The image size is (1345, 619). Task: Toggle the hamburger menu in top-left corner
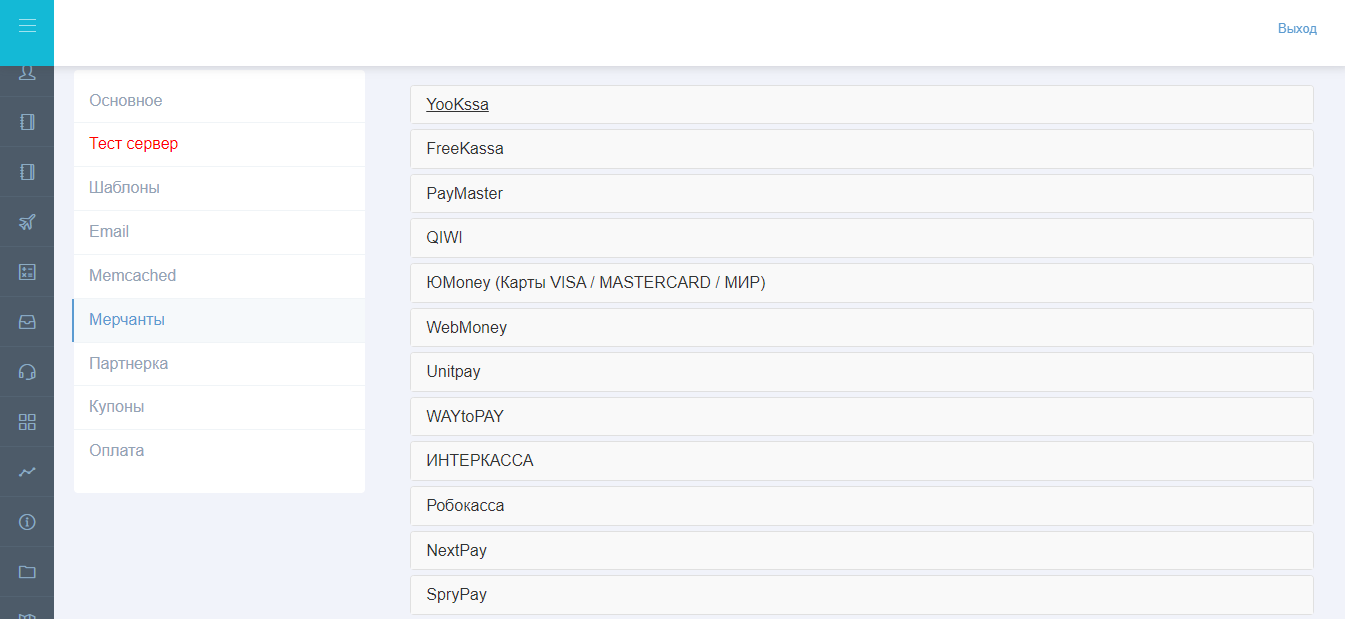coord(27,26)
